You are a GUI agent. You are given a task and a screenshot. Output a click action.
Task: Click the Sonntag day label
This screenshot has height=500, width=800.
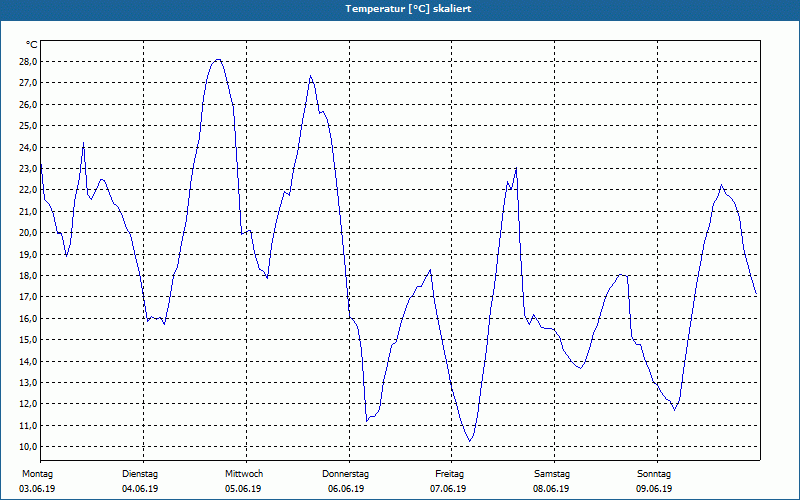click(x=654, y=474)
